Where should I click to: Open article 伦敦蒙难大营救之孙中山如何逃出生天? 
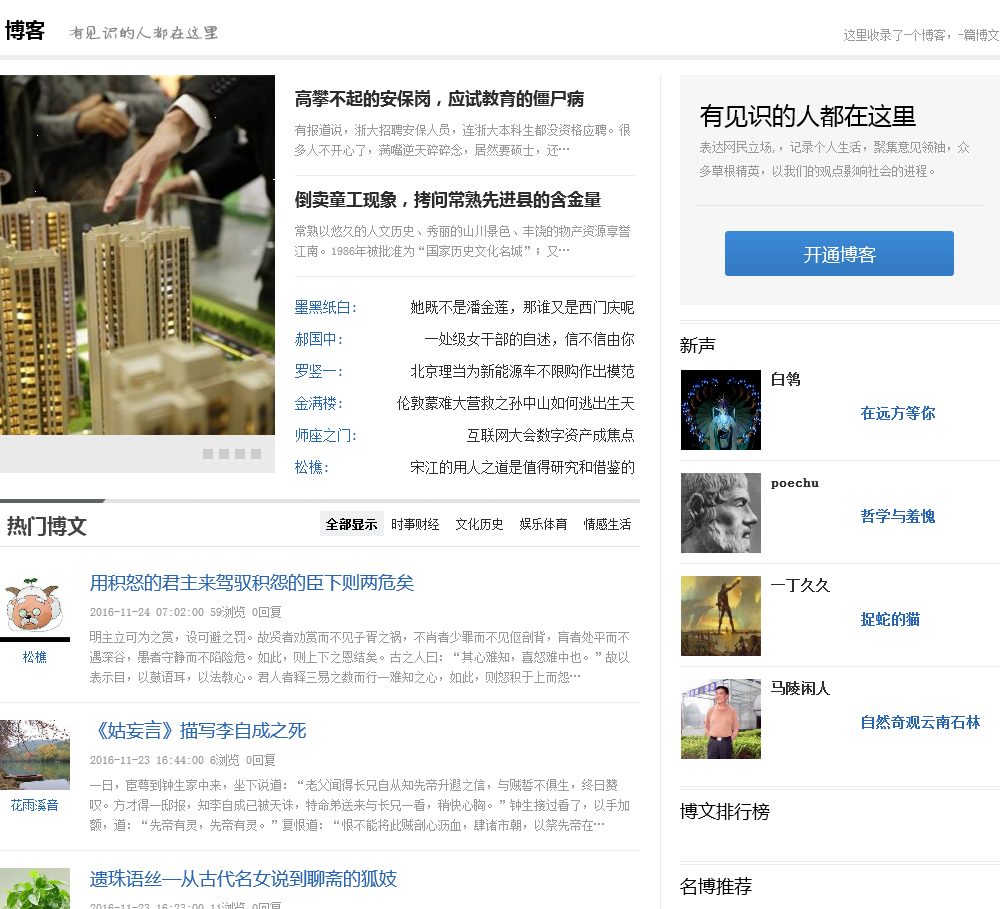(x=515, y=403)
